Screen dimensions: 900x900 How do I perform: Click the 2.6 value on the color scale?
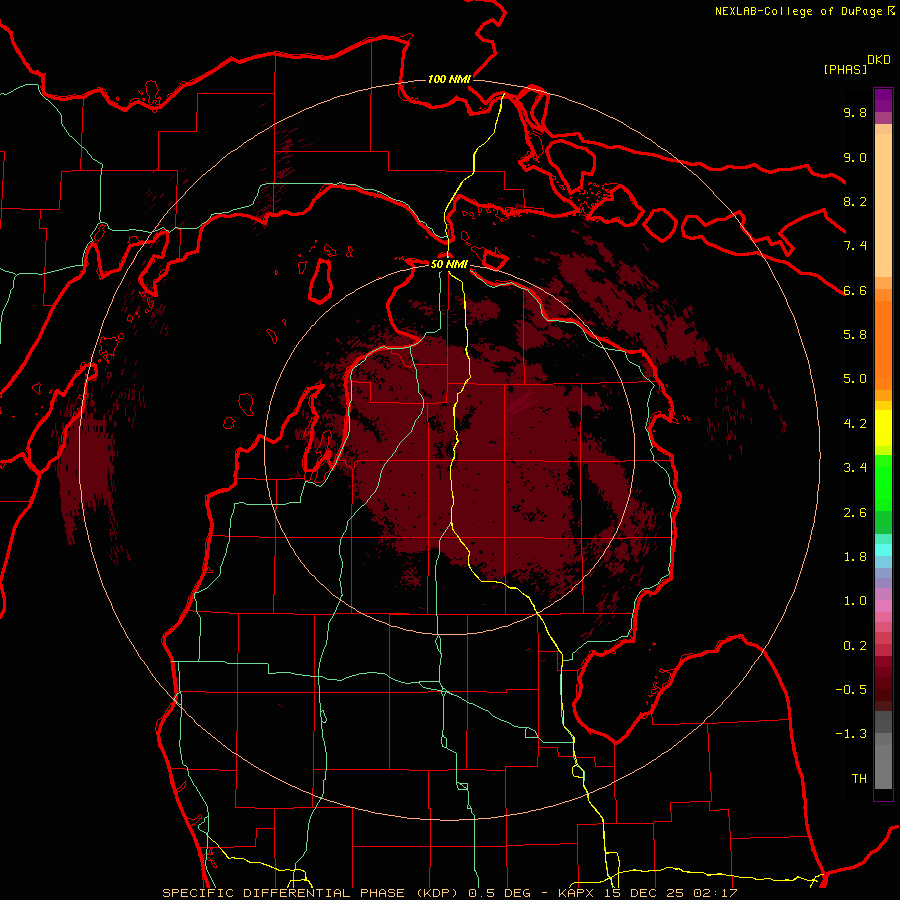click(x=855, y=513)
